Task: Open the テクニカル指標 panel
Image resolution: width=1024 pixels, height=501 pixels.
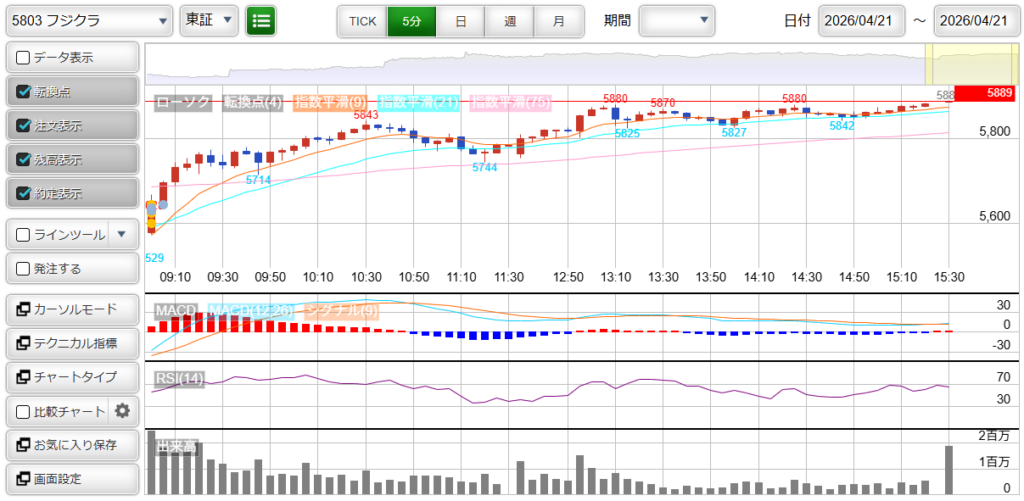Action: 71,343
